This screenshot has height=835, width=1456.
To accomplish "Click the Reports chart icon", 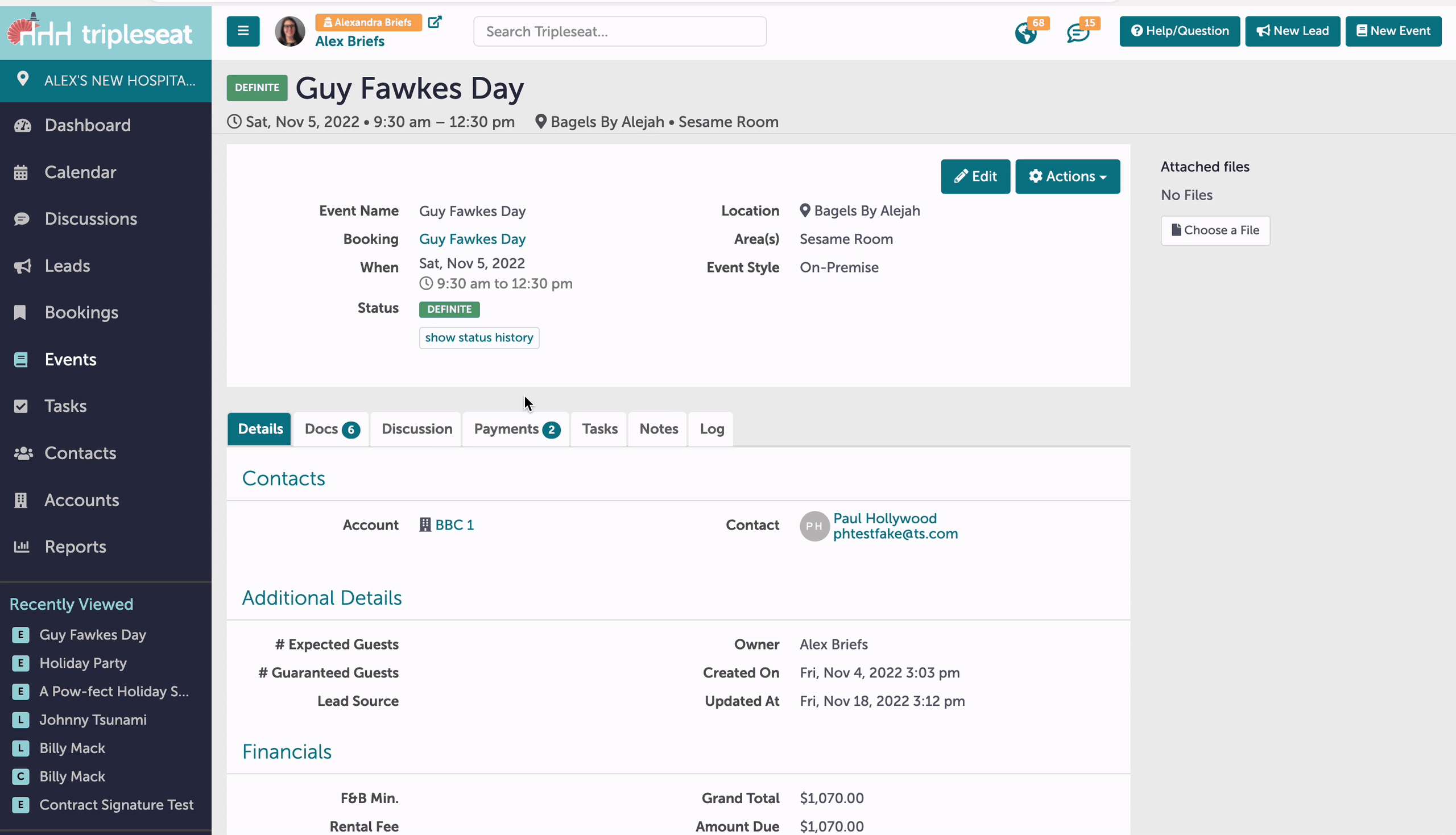I will click(22, 547).
